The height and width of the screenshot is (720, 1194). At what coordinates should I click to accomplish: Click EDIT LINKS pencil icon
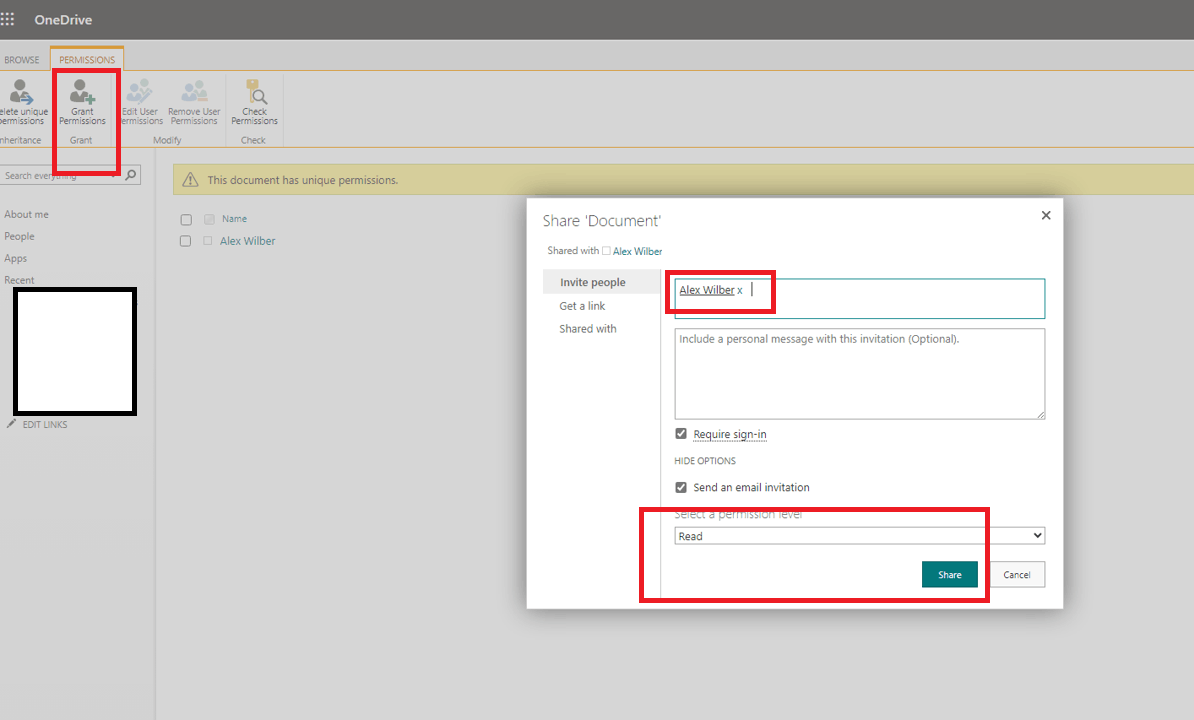tap(11, 424)
